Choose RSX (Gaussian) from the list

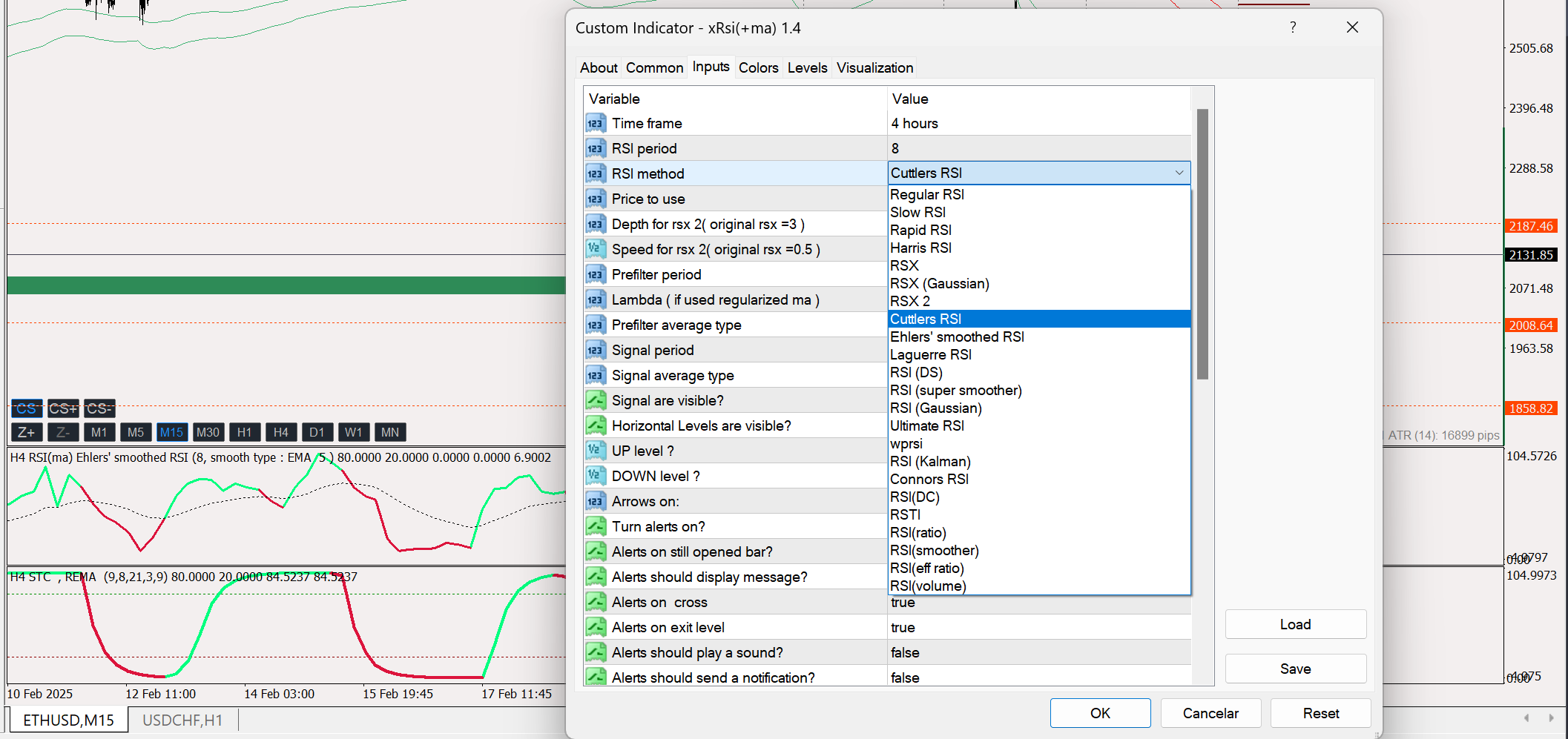click(x=1039, y=283)
